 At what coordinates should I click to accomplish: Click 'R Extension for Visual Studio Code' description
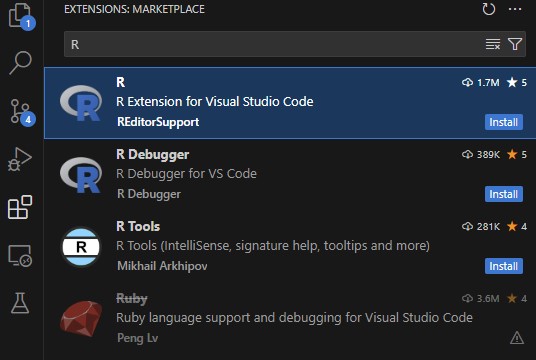[x=215, y=102]
